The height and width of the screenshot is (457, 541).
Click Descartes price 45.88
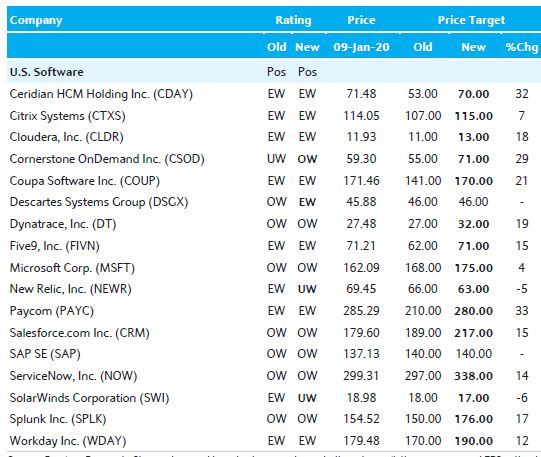point(361,202)
